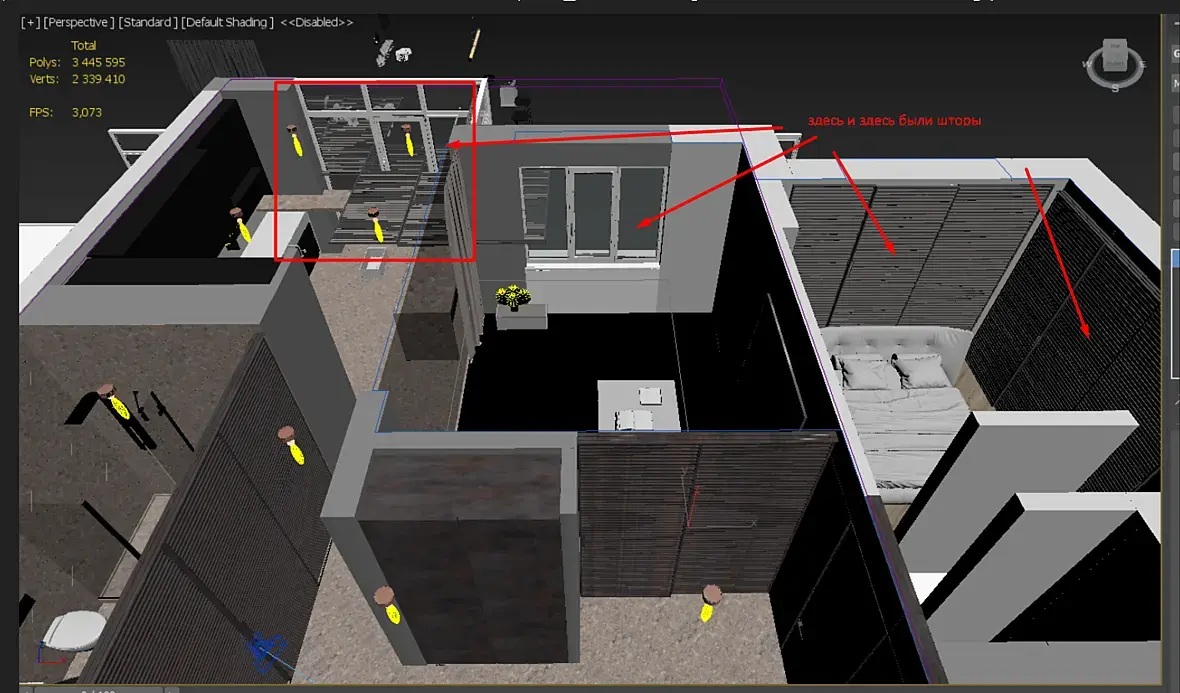Select the blue camera object gizmo
The width and height of the screenshot is (1180, 693).
pos(265,651)
